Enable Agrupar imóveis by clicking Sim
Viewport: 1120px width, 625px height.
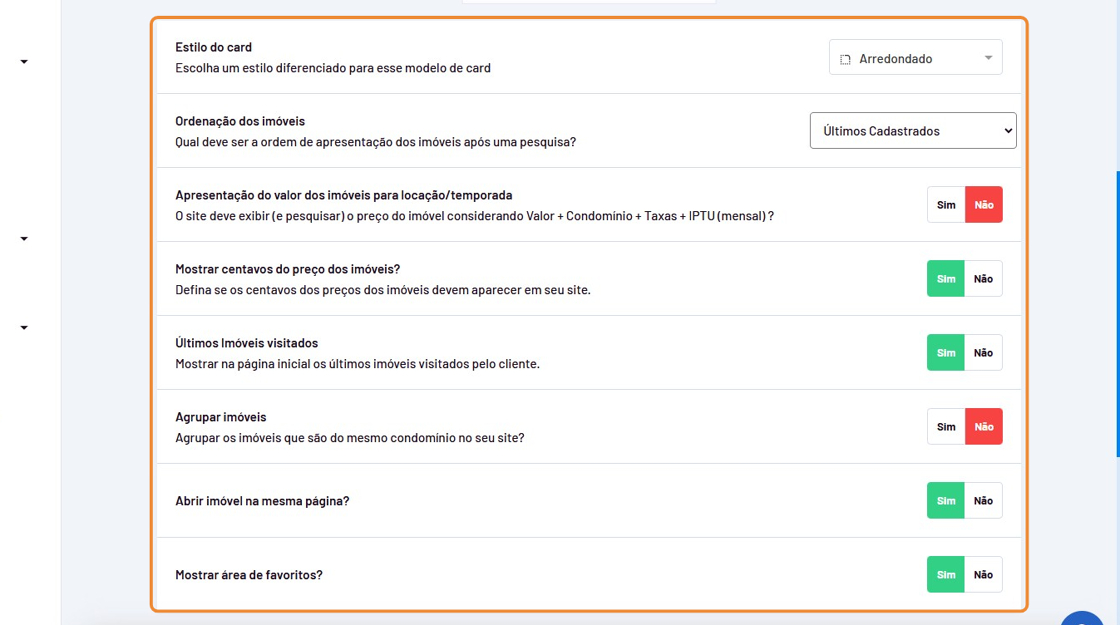point(946,427)
